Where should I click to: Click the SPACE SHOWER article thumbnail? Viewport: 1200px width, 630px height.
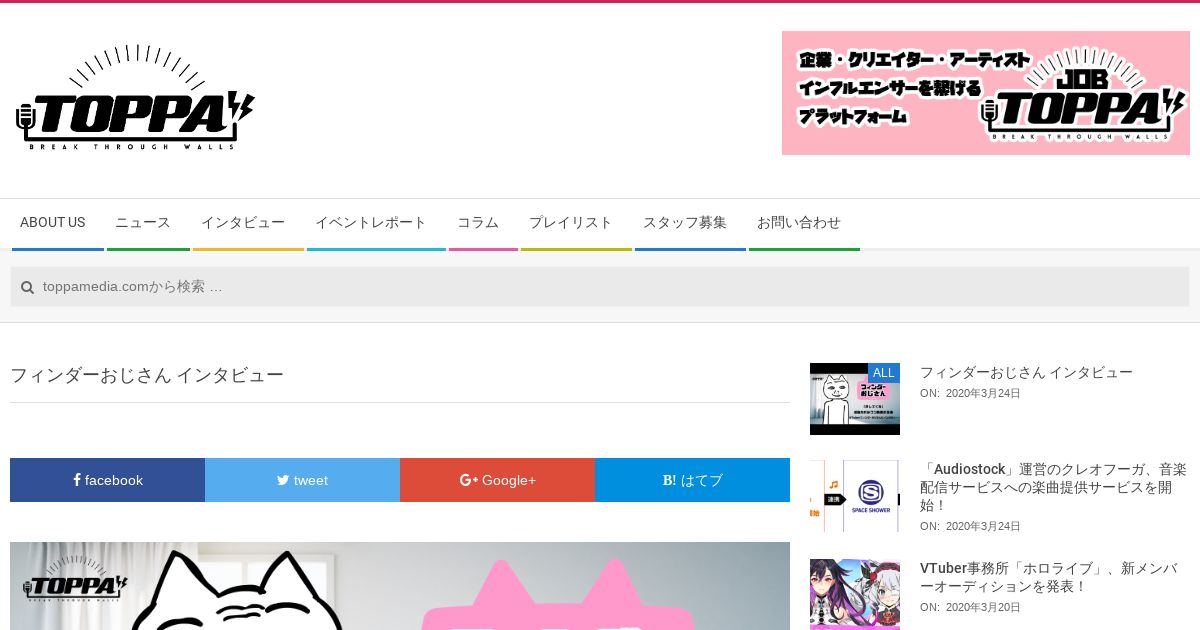[x=855, y=496]
